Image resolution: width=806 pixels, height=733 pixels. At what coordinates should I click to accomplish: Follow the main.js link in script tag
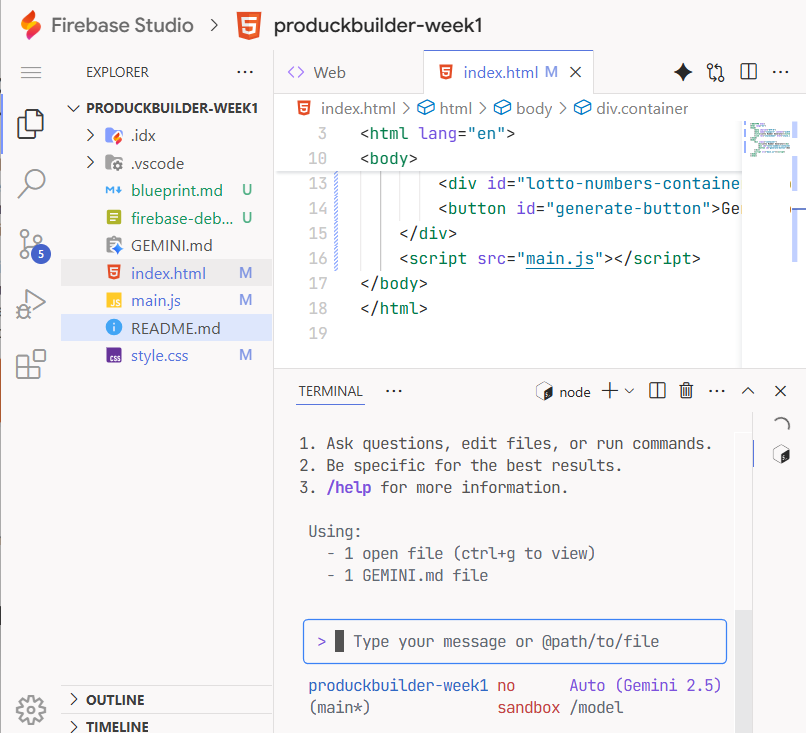(x=560, y=259)
